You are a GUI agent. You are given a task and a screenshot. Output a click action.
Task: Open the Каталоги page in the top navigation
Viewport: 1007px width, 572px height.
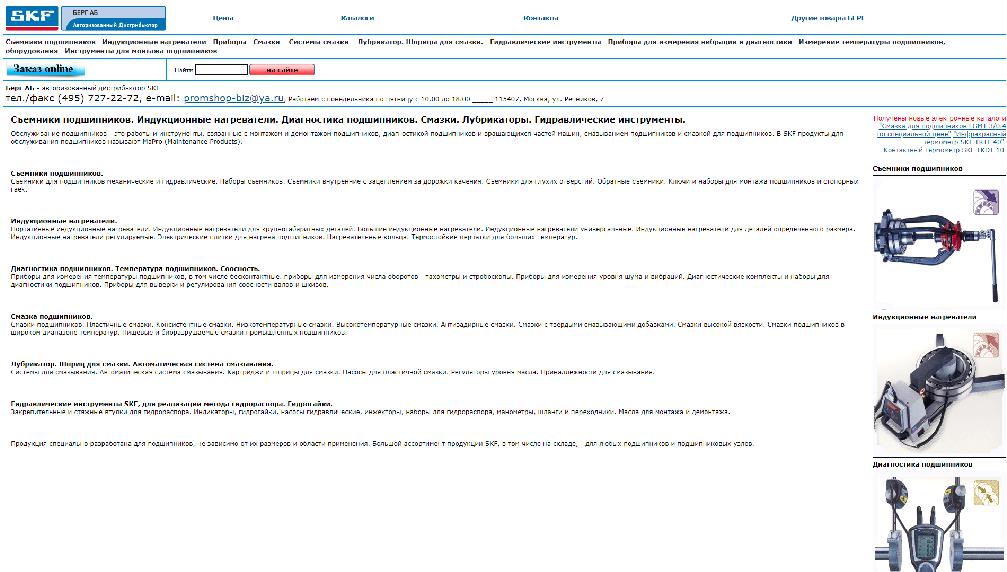tap(358, 18)
